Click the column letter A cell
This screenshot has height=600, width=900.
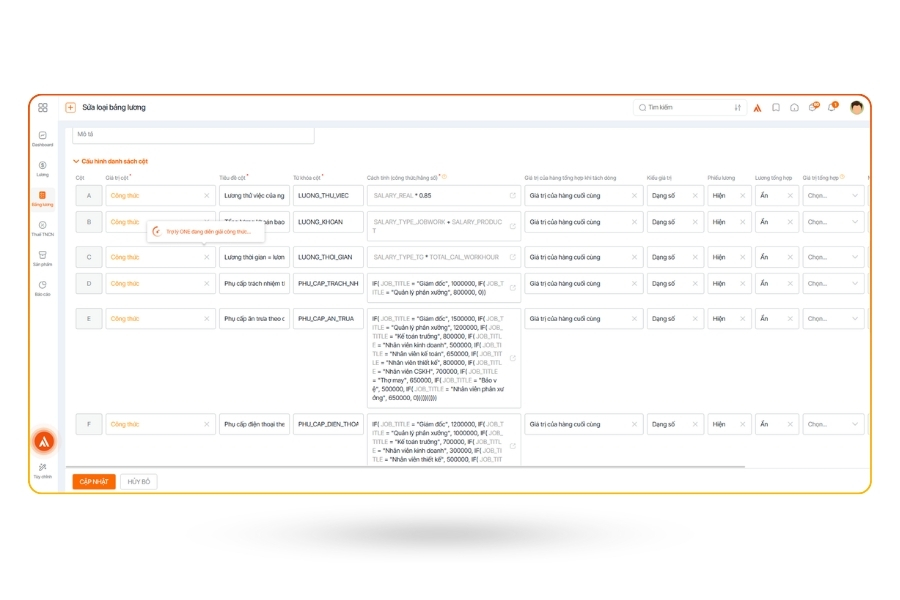click(89, 196)
